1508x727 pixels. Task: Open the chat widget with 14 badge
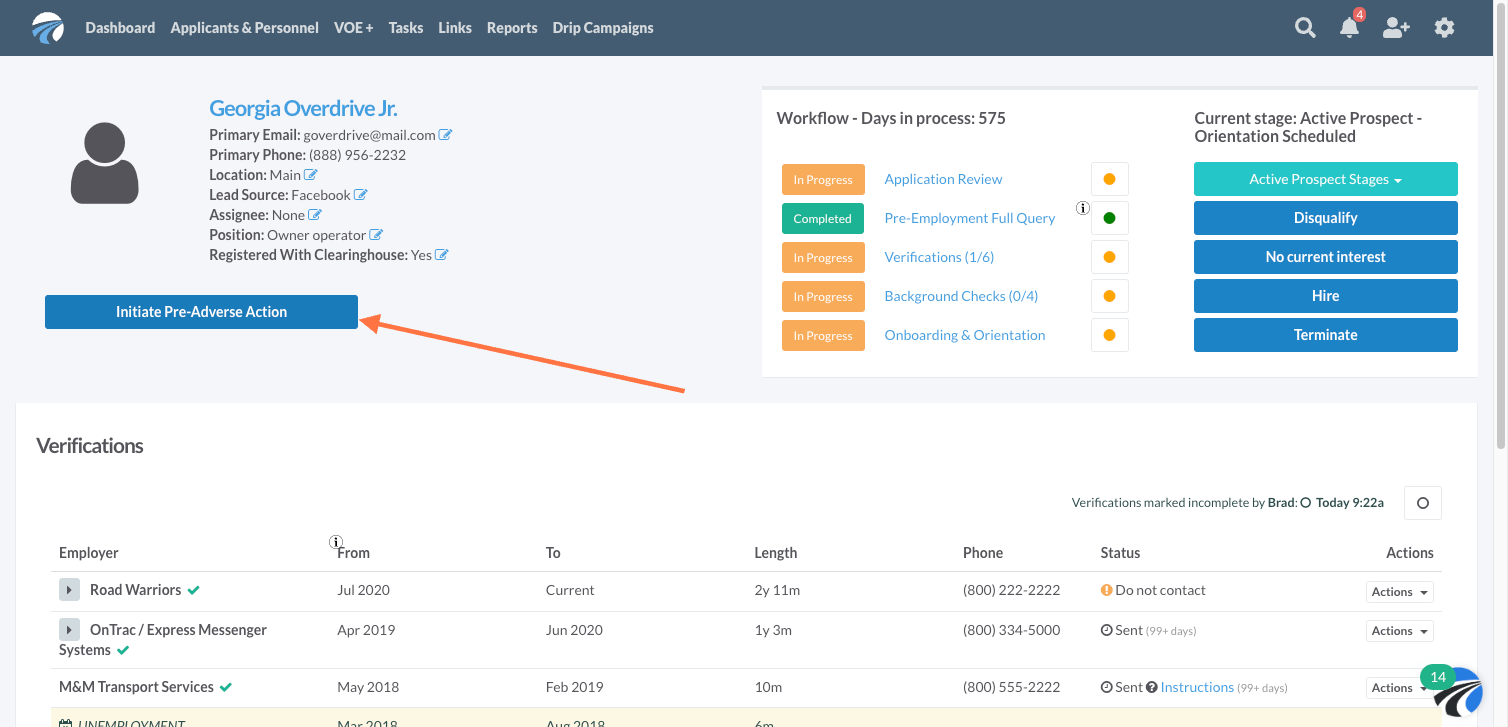1456,693
